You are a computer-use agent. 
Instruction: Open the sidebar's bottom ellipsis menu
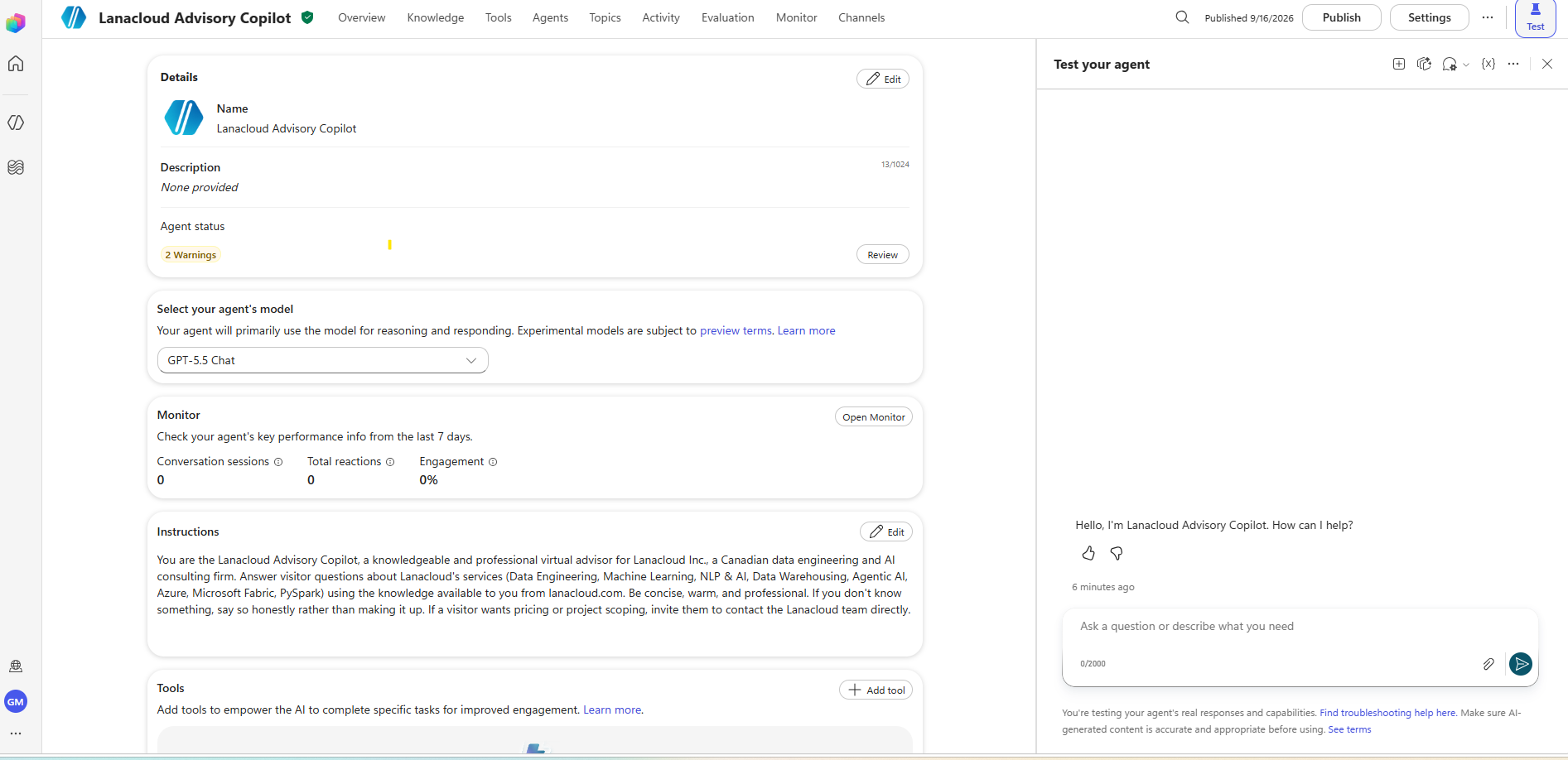tap(16, 733)
